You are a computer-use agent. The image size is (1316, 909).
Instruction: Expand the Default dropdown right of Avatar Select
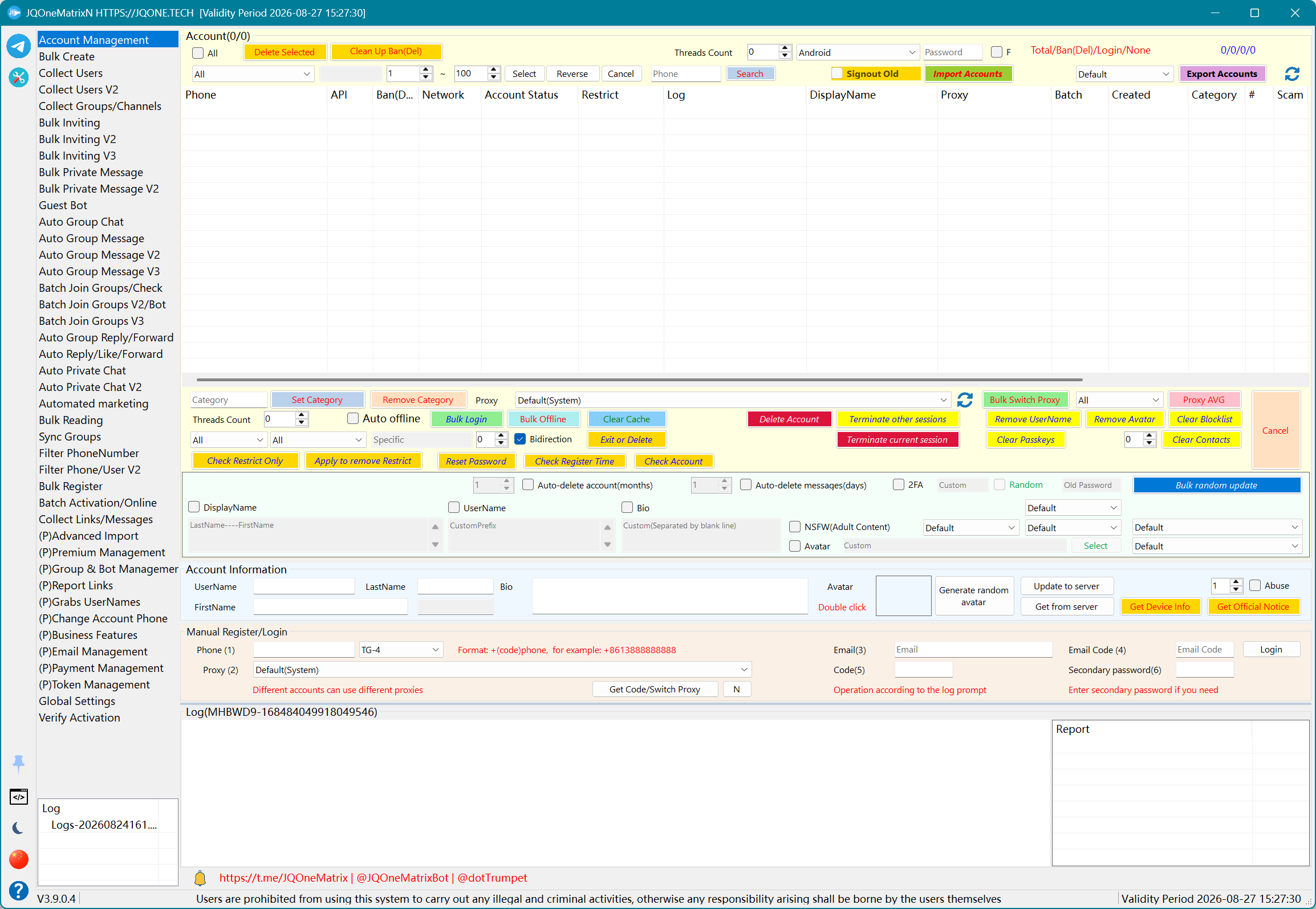pyautogui.click(x=1217, y=546)
